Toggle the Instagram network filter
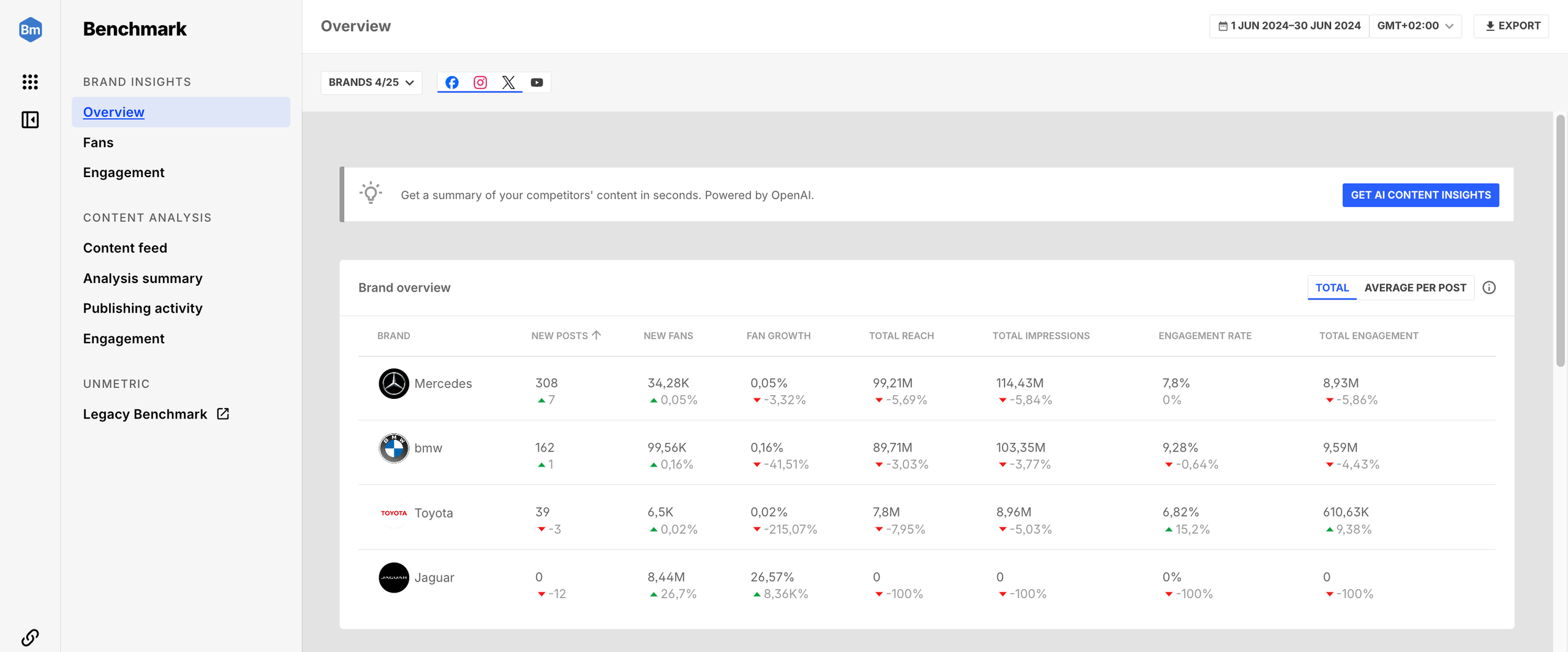This screenshot has height=652, width=1568. [x=480, y=82]
